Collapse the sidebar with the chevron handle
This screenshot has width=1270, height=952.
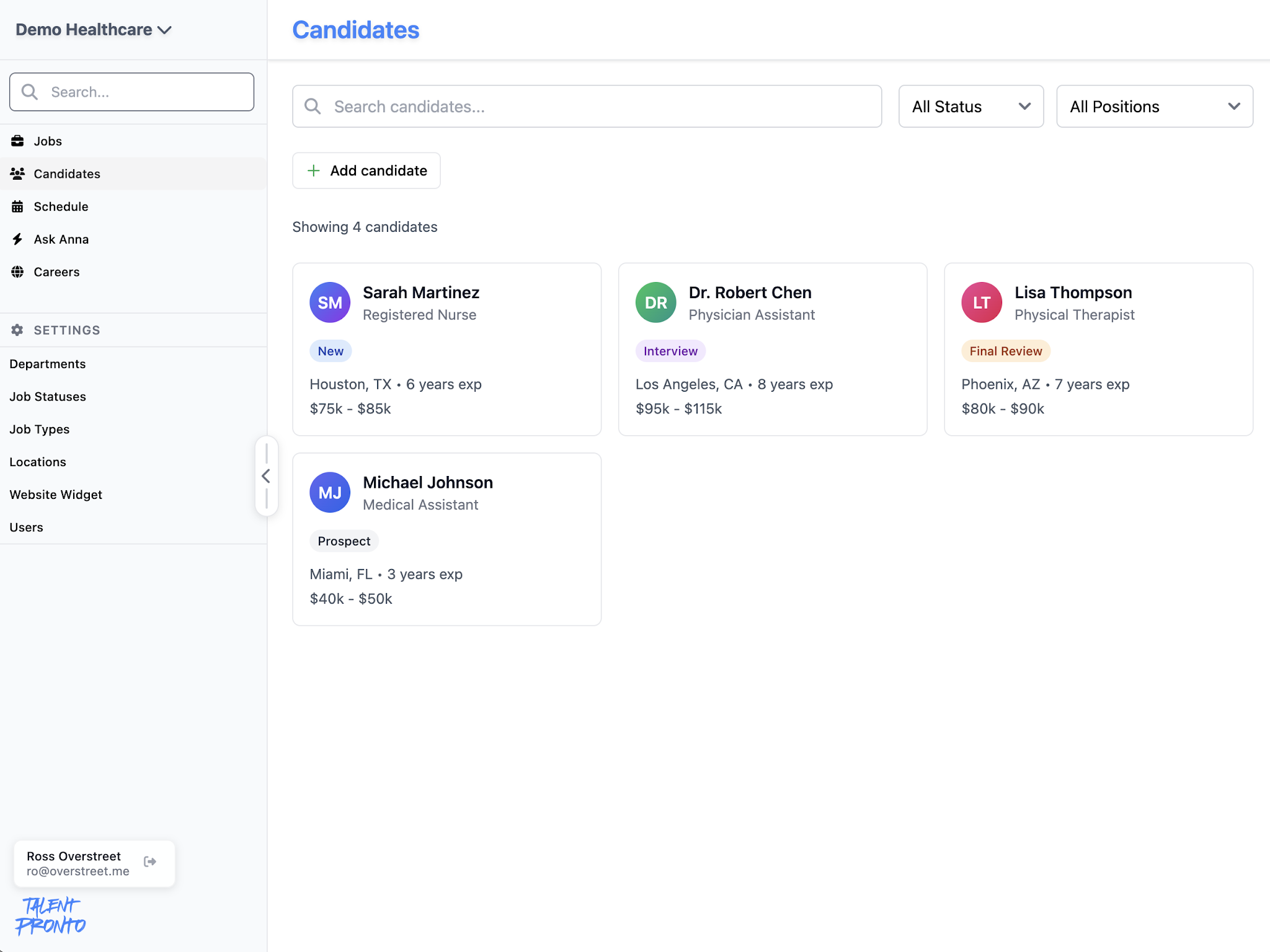coord(266,476)
